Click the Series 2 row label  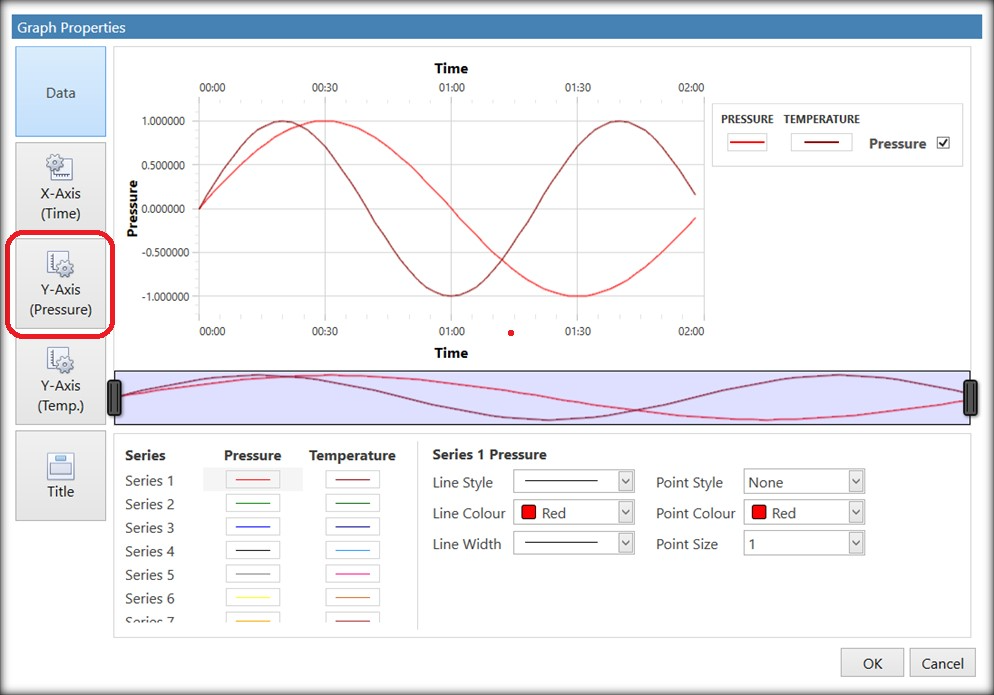pyautogui.click(x=149, y=504)
